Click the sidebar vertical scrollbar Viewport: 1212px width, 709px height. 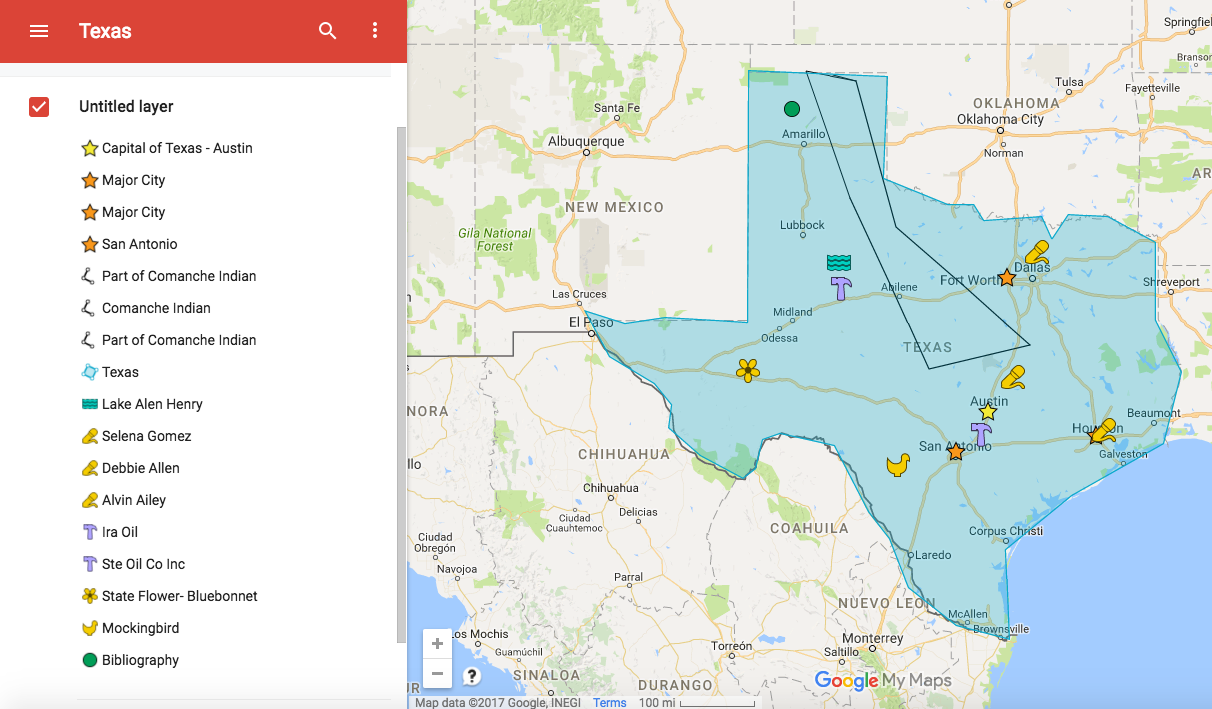click(x=402, y=385)
